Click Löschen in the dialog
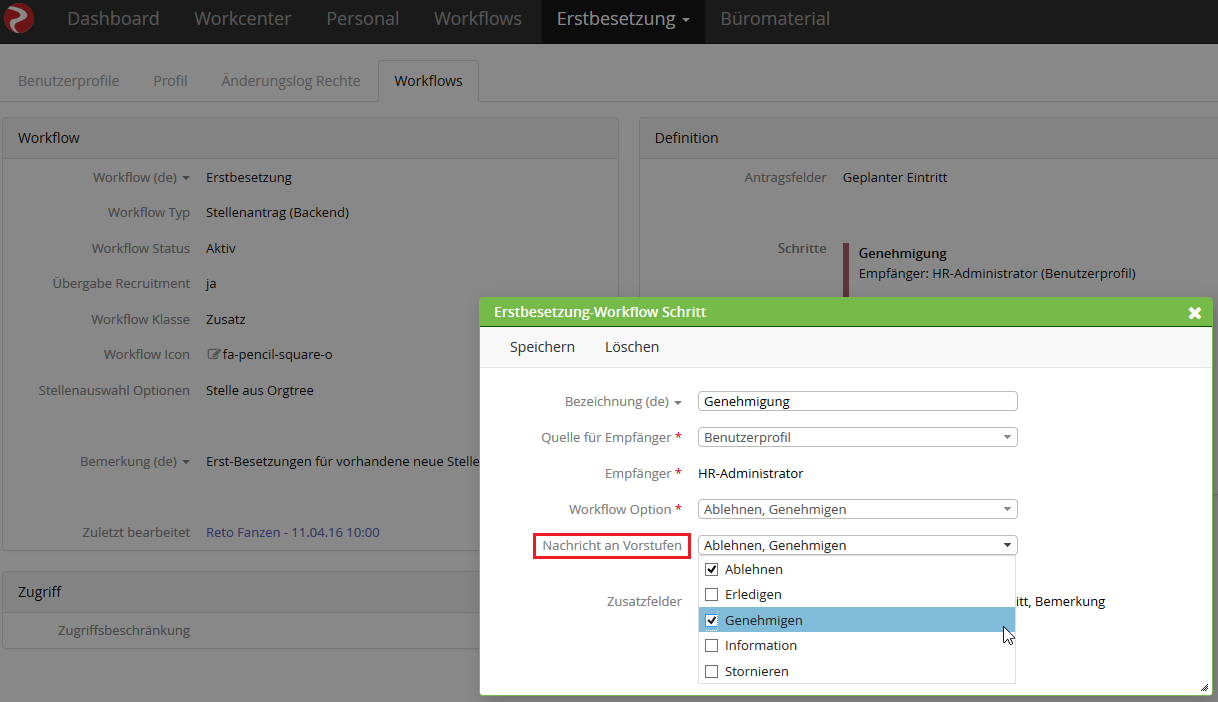 pyautogui.click(x=632, y=347)
